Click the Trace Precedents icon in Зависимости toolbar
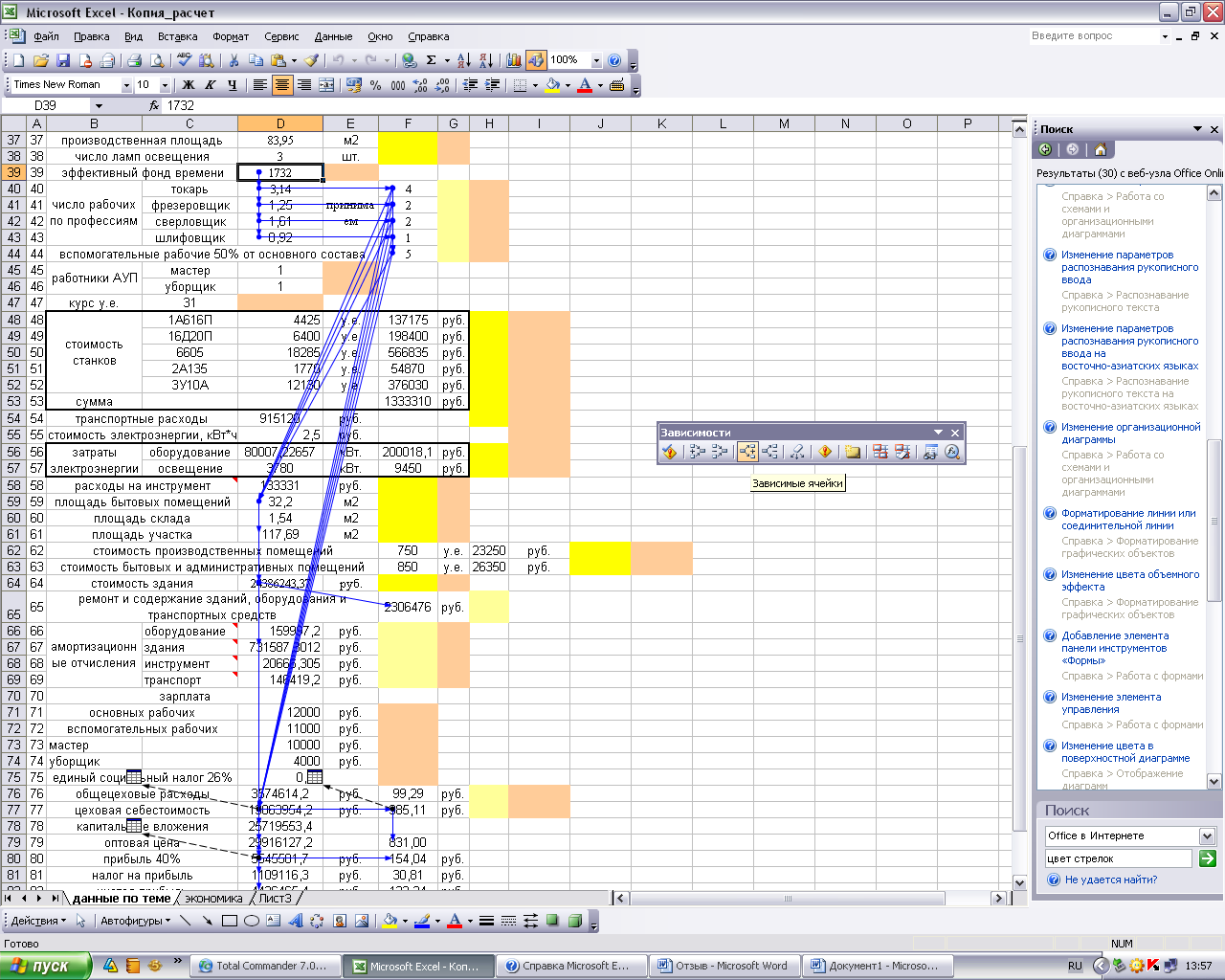The height and width of the screenshot is (980, 1225). (x=698, y=452)
